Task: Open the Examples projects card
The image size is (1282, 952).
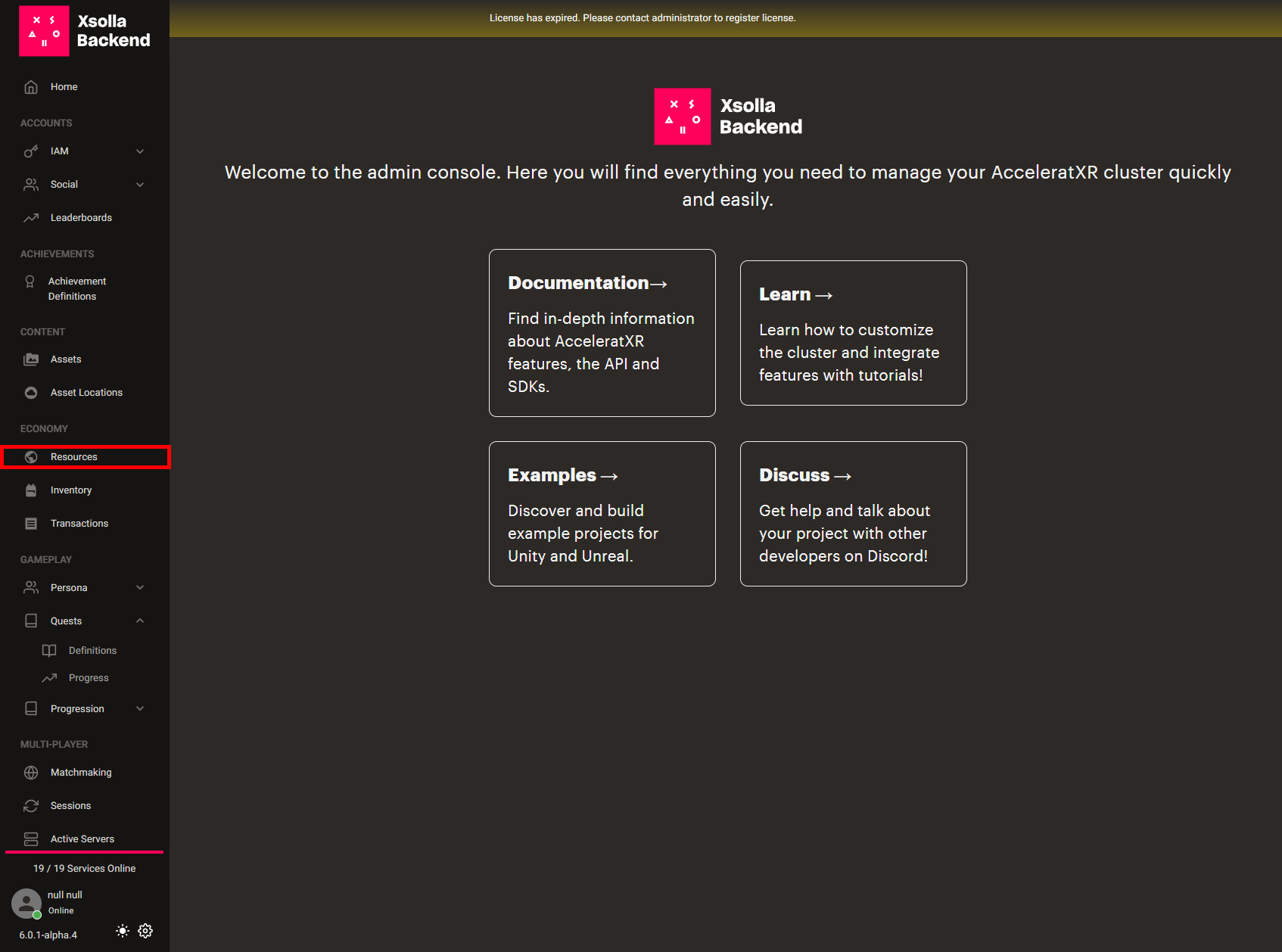Action: (602, 514)
